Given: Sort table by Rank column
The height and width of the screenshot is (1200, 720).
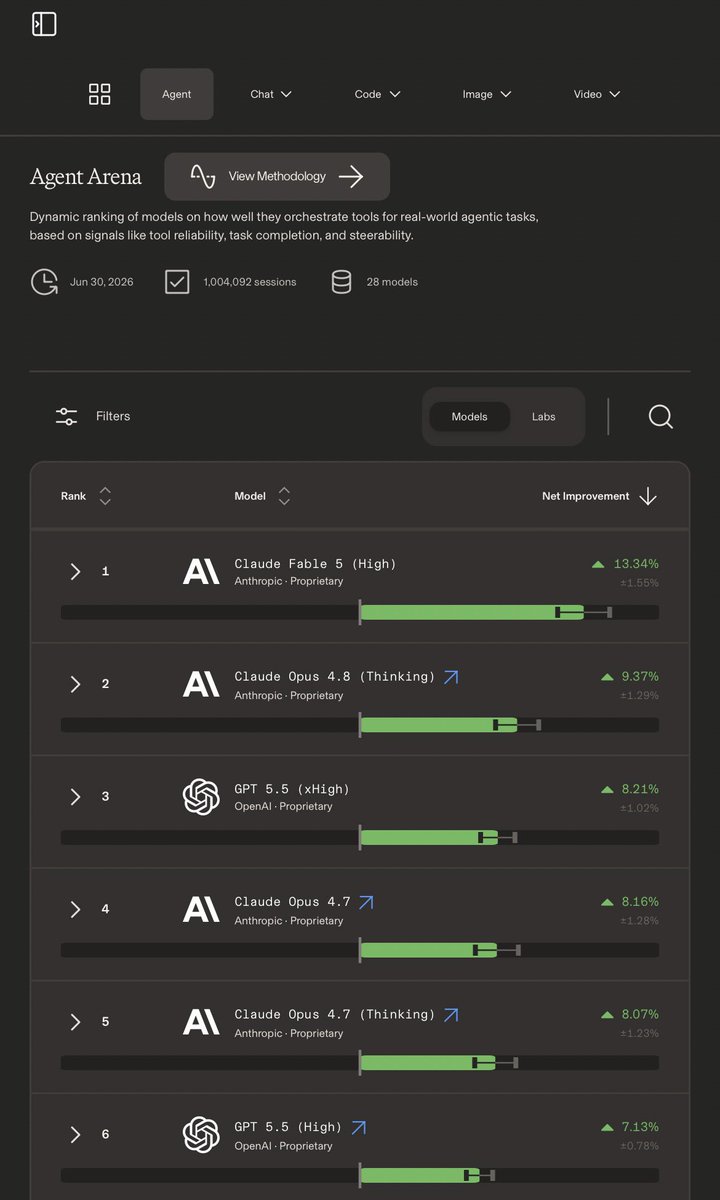Looking at the screenshot, I should (86, 496).
